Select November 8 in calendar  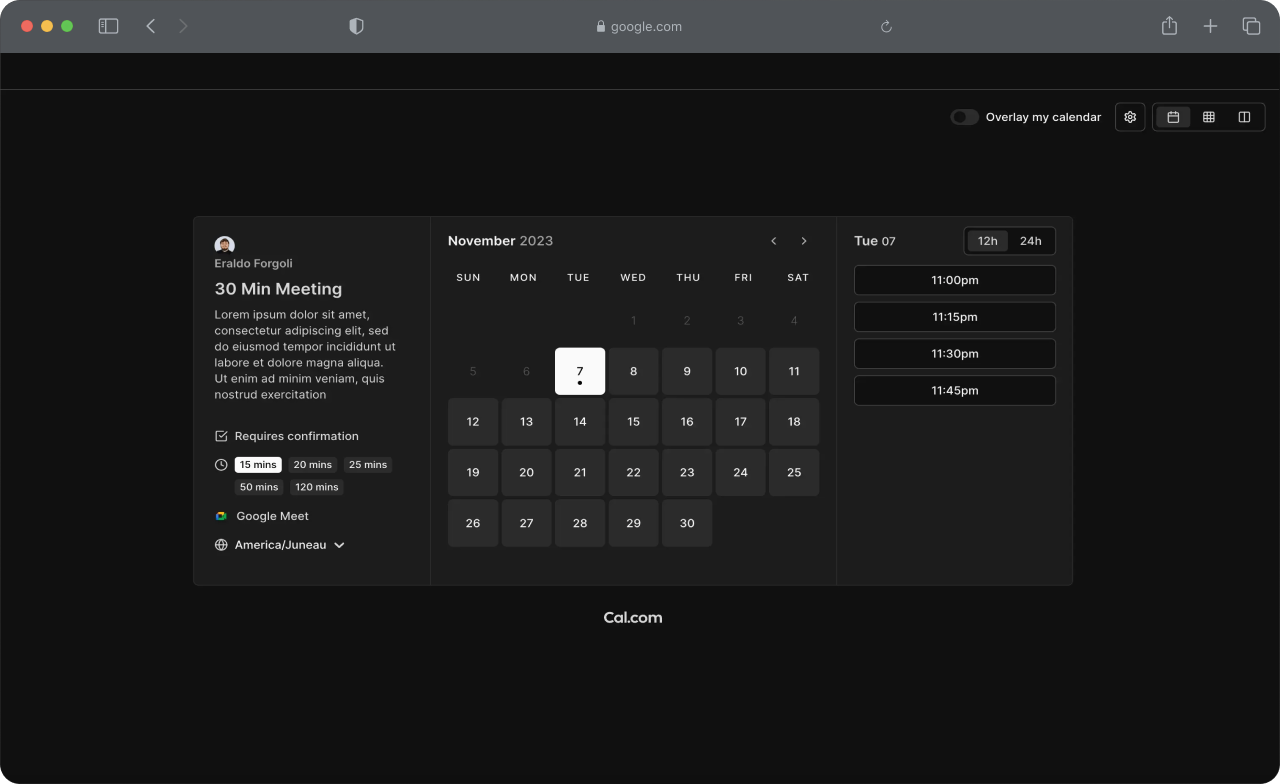pos(633,371)
